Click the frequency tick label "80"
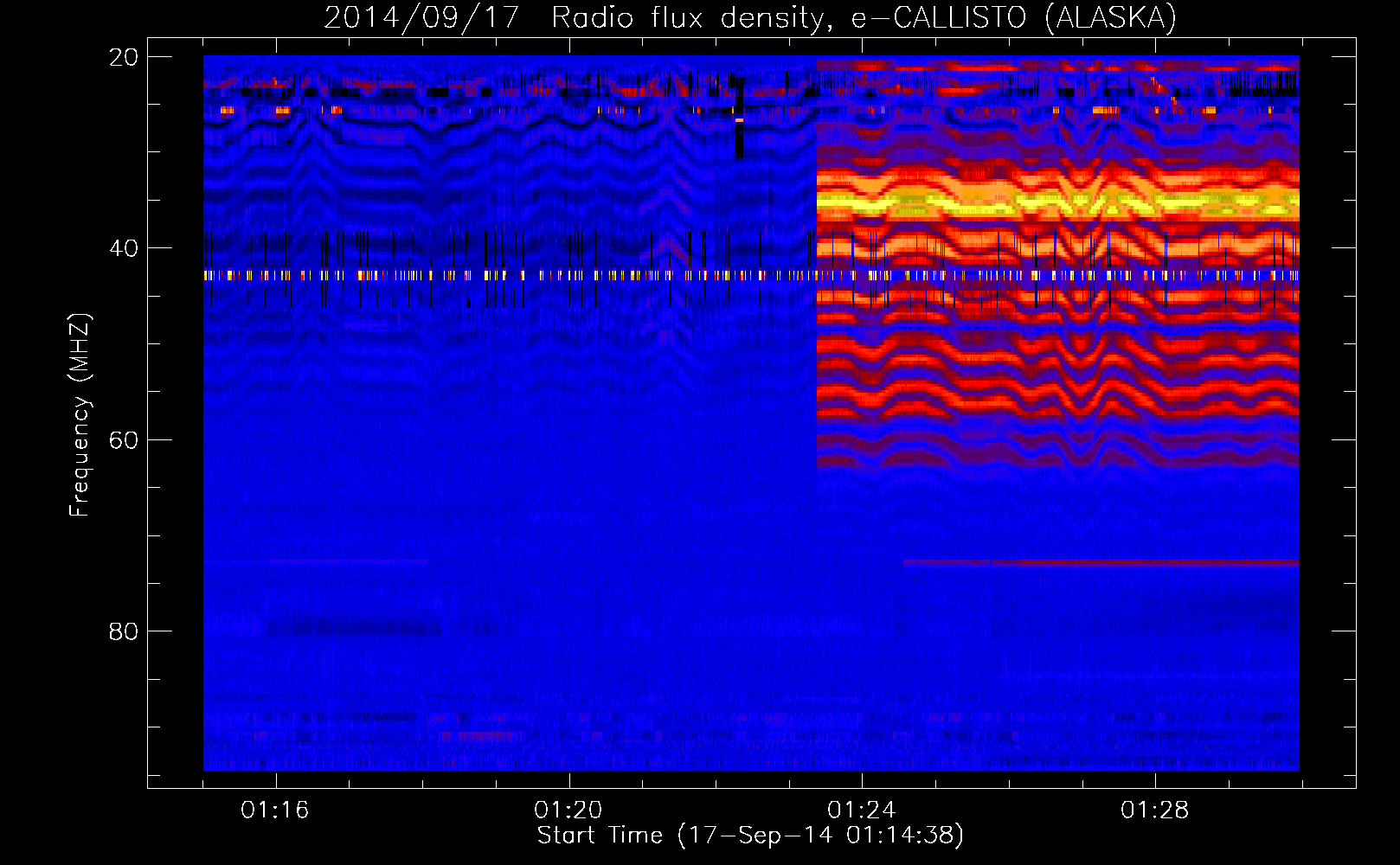 [x=124, y=631]
